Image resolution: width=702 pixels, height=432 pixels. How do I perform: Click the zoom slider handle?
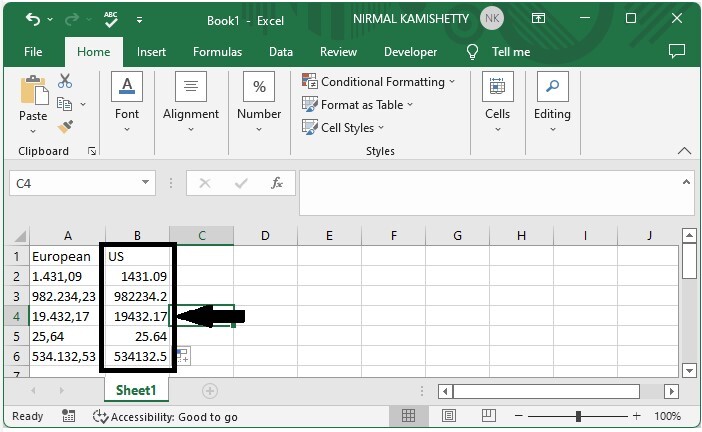pos(578,416)
